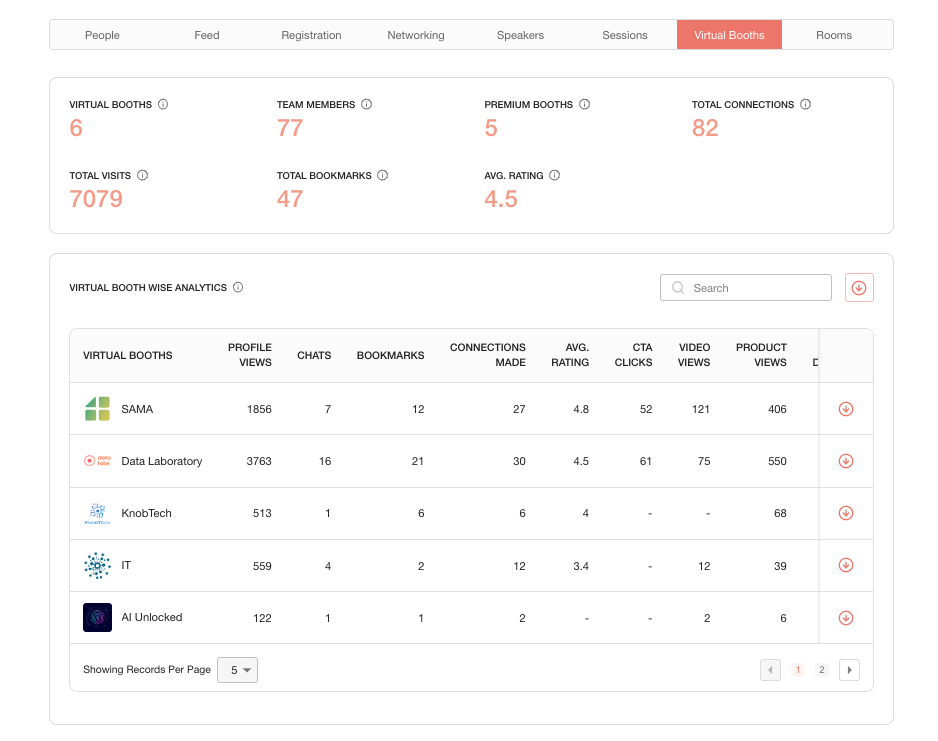
Task: Download the Data Laboratory booth report
Action: click(846, 461)
